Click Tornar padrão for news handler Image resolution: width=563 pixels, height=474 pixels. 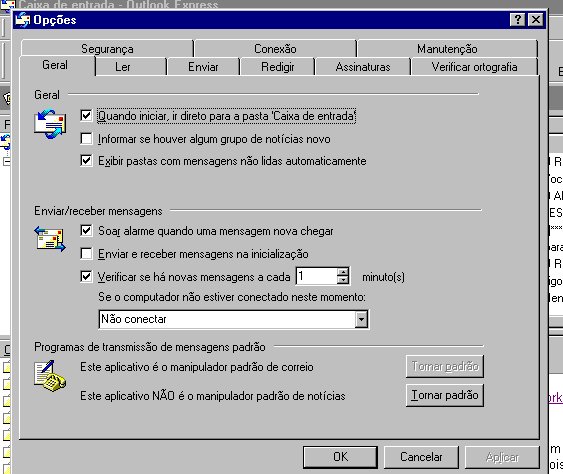[445, 395]
